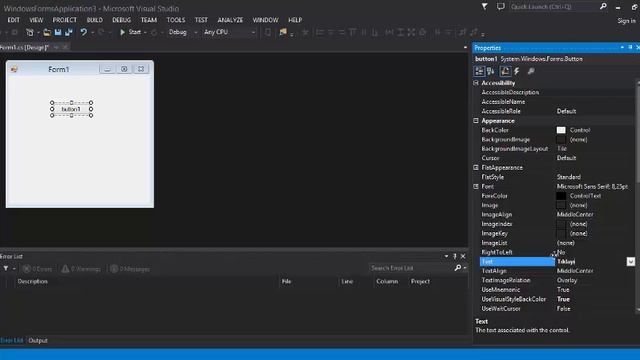This screenshot has height=360, width=640.
Task: Click the Properties panel vertical scrollbar
Action: tap(638, 196)
